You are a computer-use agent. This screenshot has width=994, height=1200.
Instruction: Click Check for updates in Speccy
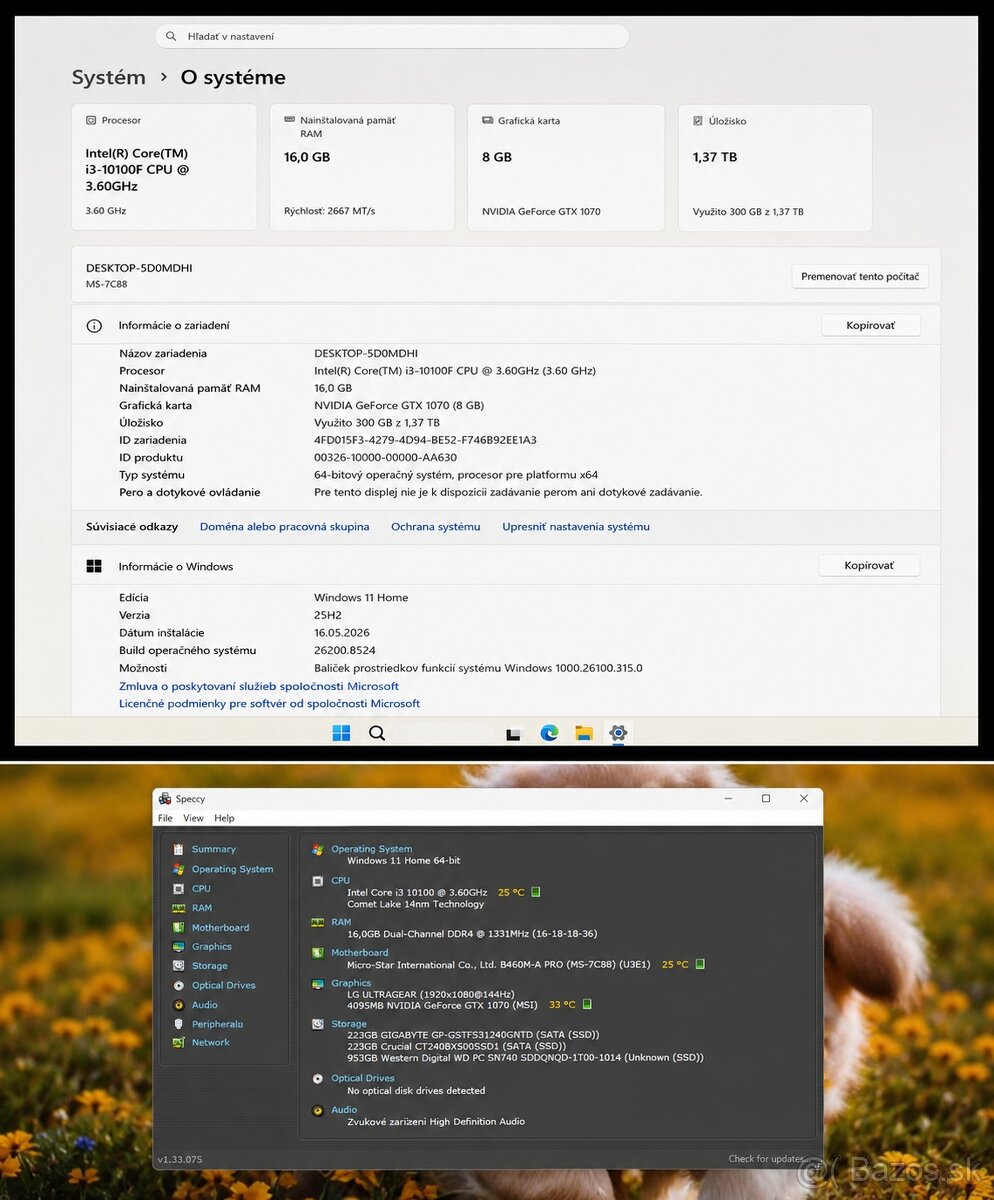tap(766, 1159)
